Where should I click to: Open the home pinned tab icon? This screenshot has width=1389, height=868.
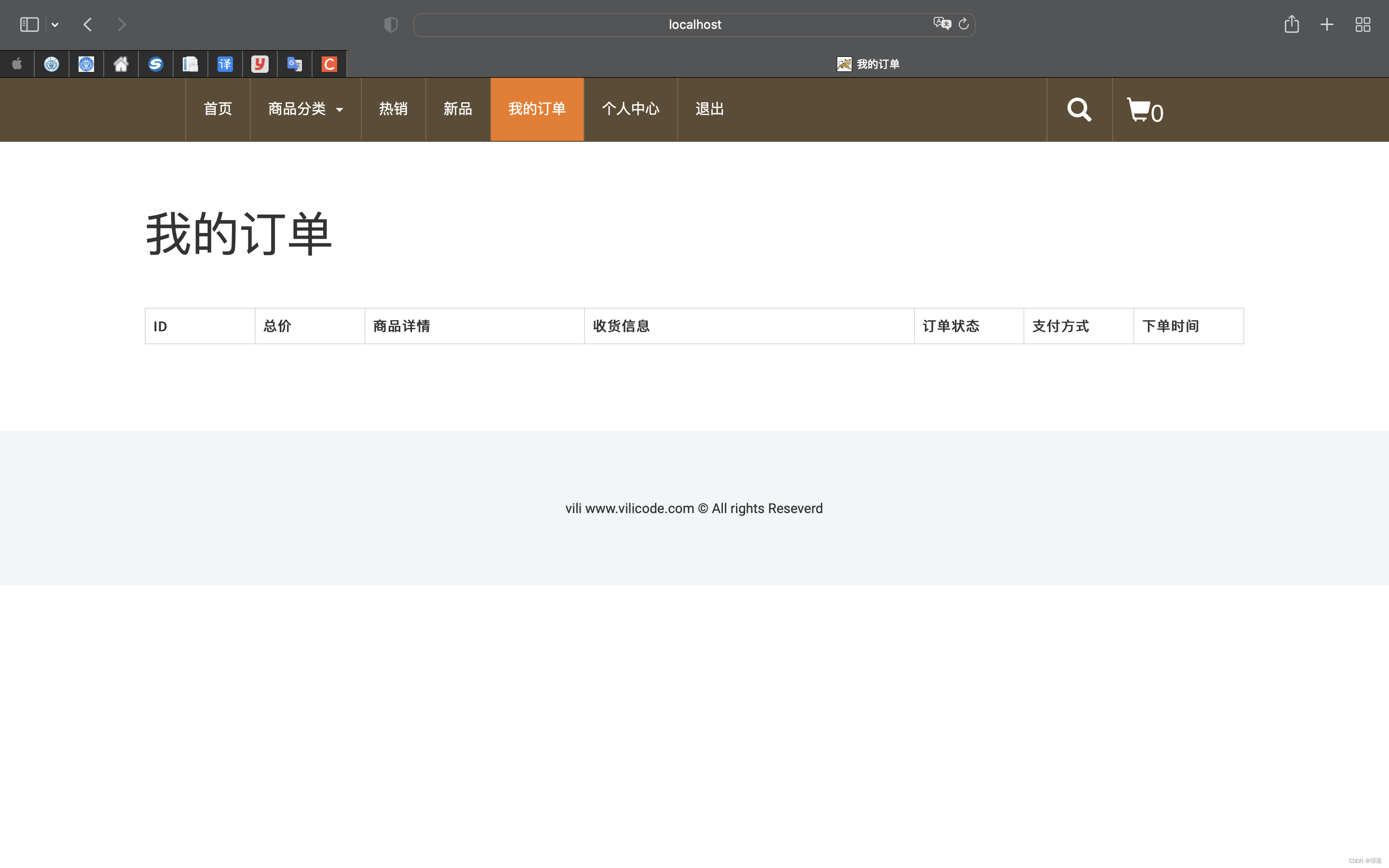click(x=121, y=64)
